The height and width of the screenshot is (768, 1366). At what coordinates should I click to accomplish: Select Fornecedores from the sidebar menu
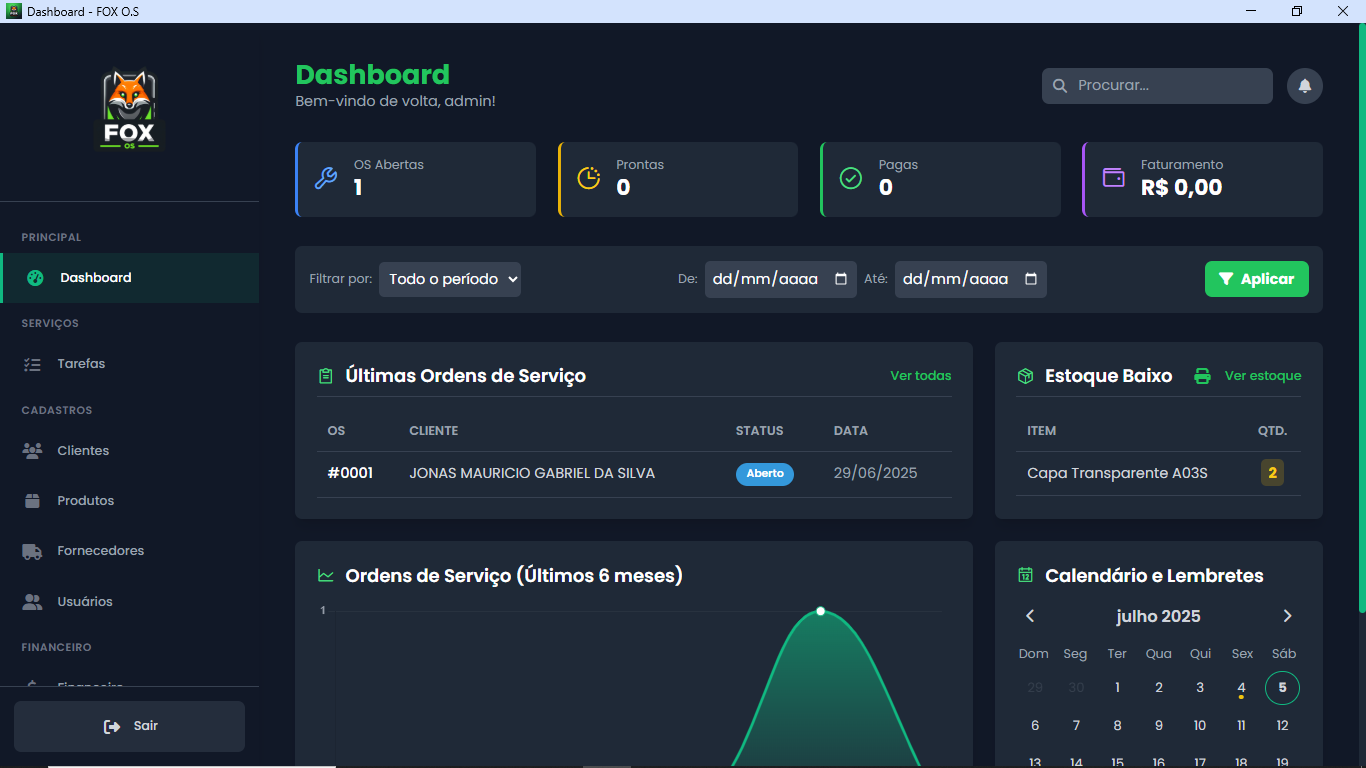pyautogui.click(x=100, y=551)
